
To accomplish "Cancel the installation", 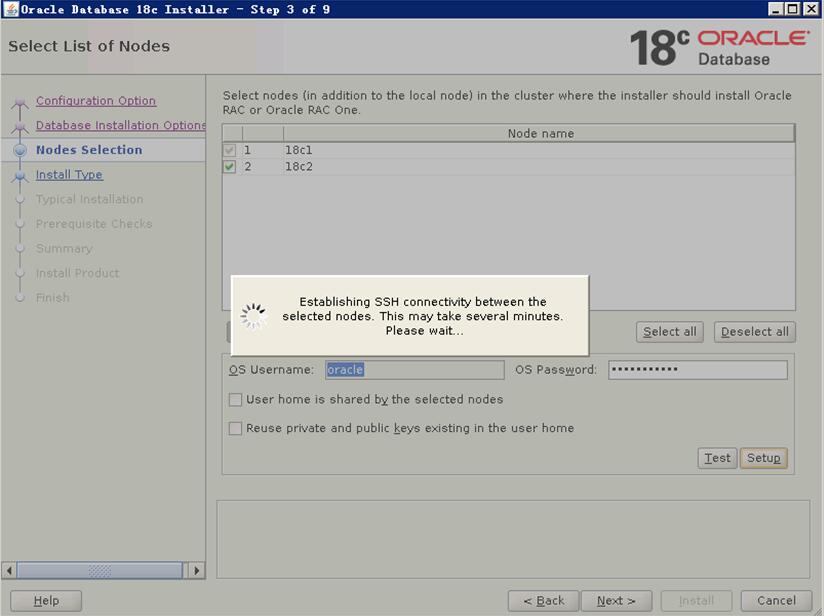I will 776,601.
